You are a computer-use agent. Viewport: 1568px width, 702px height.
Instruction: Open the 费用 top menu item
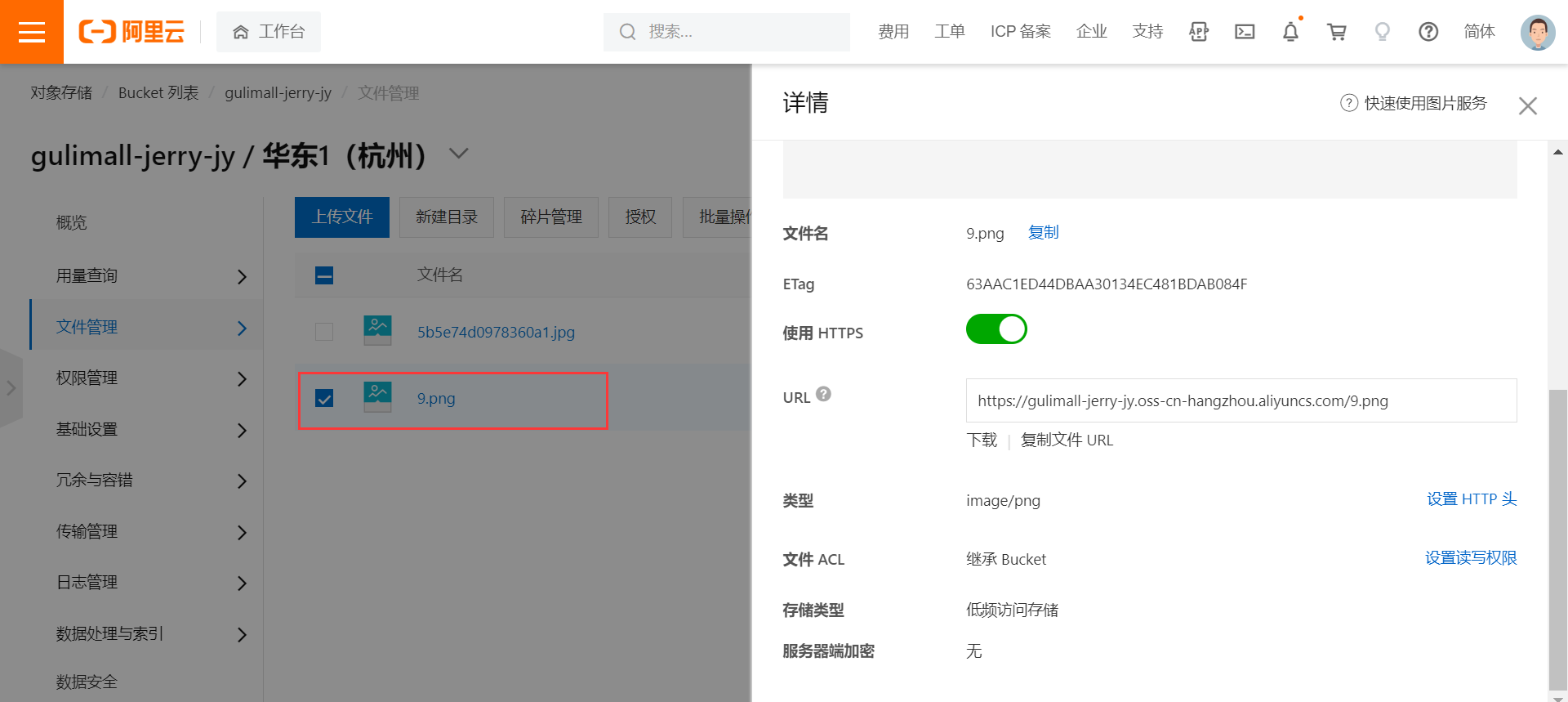click(x=893, y=32)
